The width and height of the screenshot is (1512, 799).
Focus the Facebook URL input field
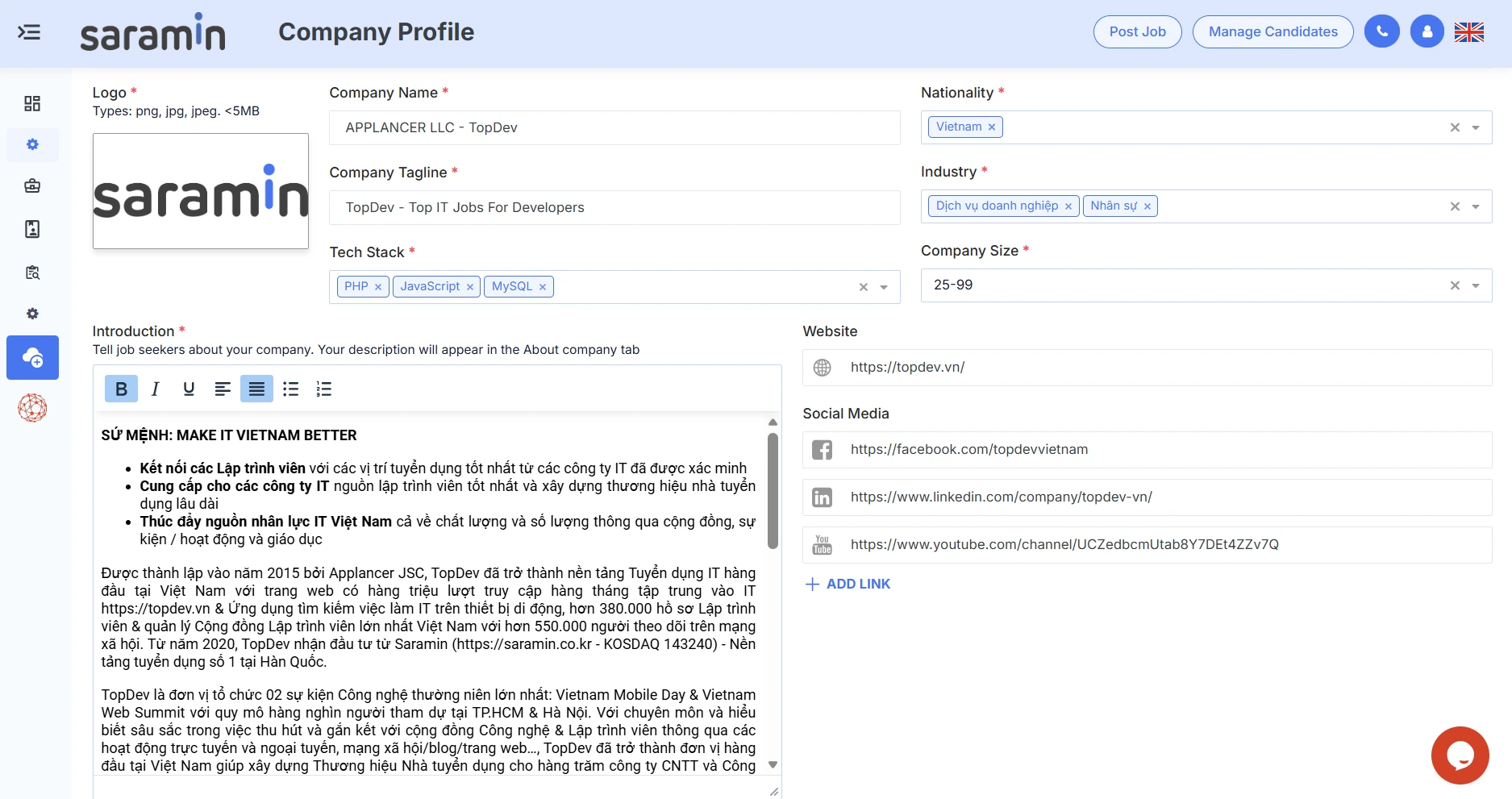point(1148,450)
